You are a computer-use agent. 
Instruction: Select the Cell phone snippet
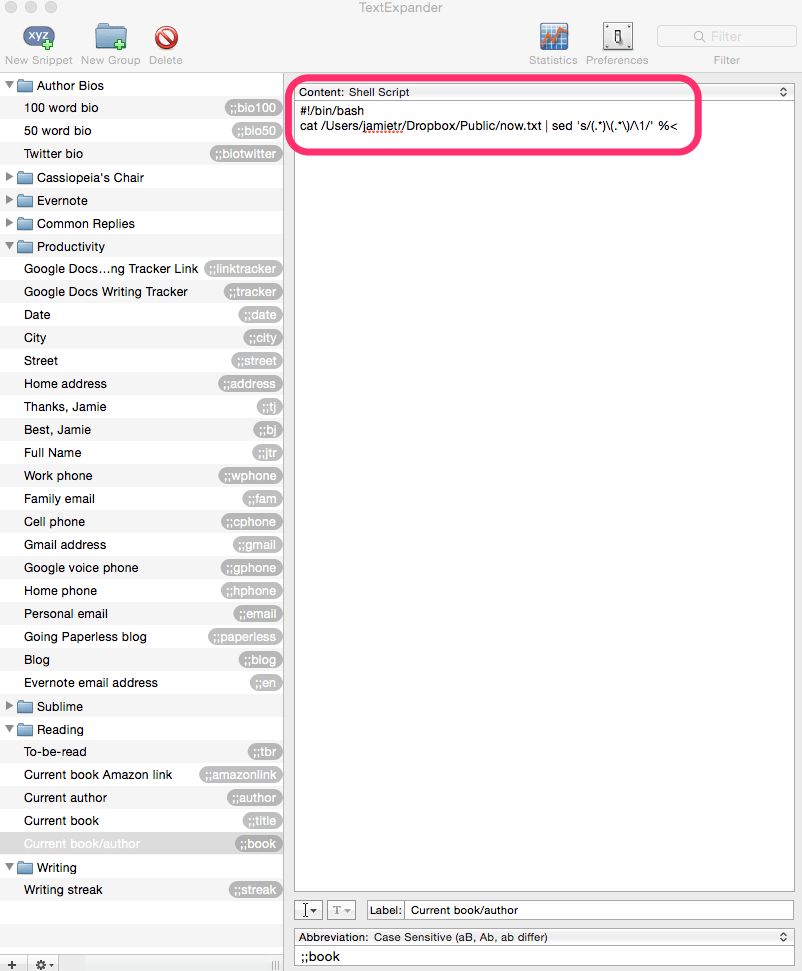(141, 521)
